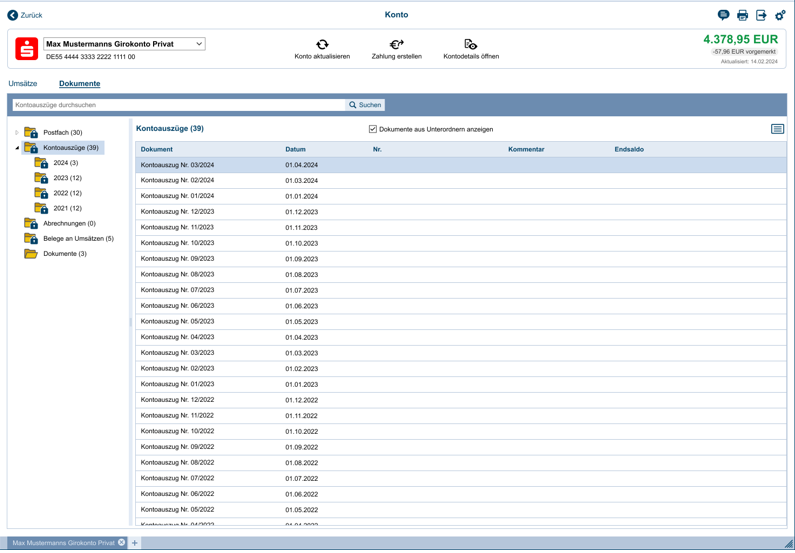This screenshot has height=553, width=795.
Task: Focus the Kontoauszüge durchsuchen search field
Action: [179, 105]
